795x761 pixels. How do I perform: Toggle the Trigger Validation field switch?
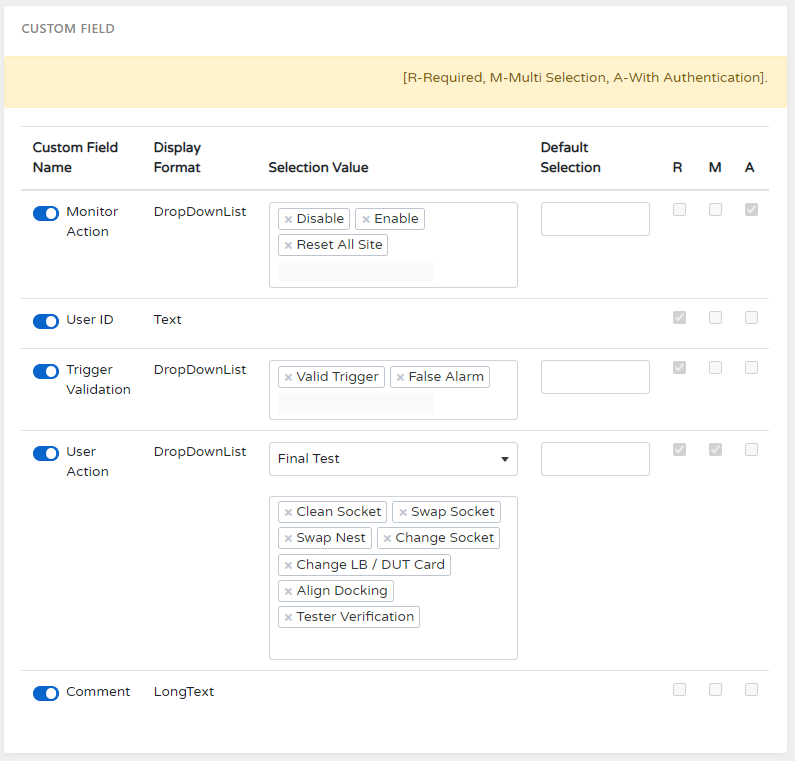pyautogui.click(x=46, y=371)
